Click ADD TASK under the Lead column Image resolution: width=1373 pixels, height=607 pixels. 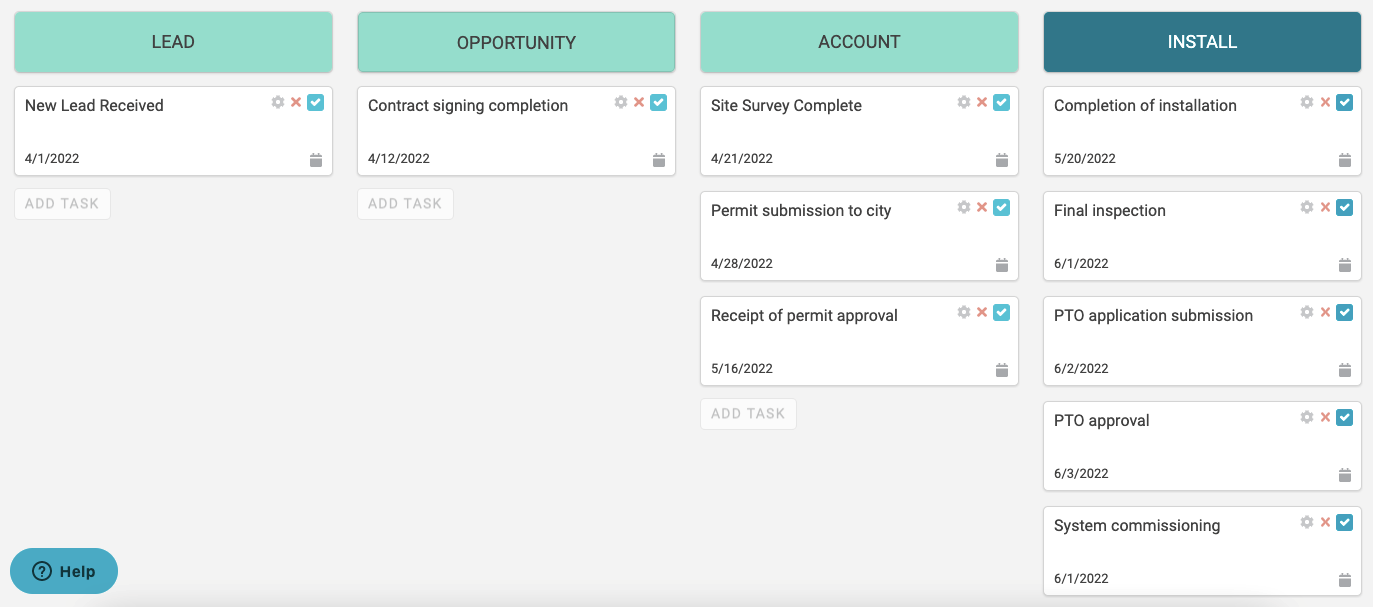(62, 204)
